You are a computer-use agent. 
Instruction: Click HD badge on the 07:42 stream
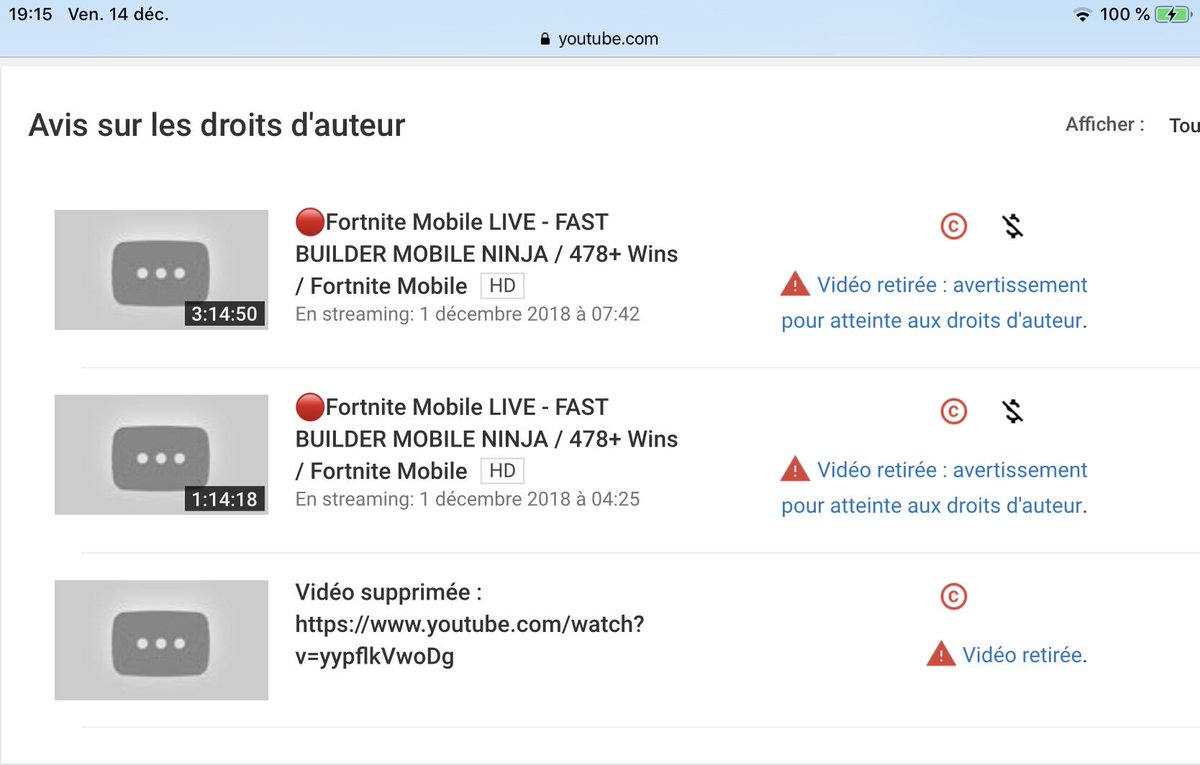coord(502,286)
